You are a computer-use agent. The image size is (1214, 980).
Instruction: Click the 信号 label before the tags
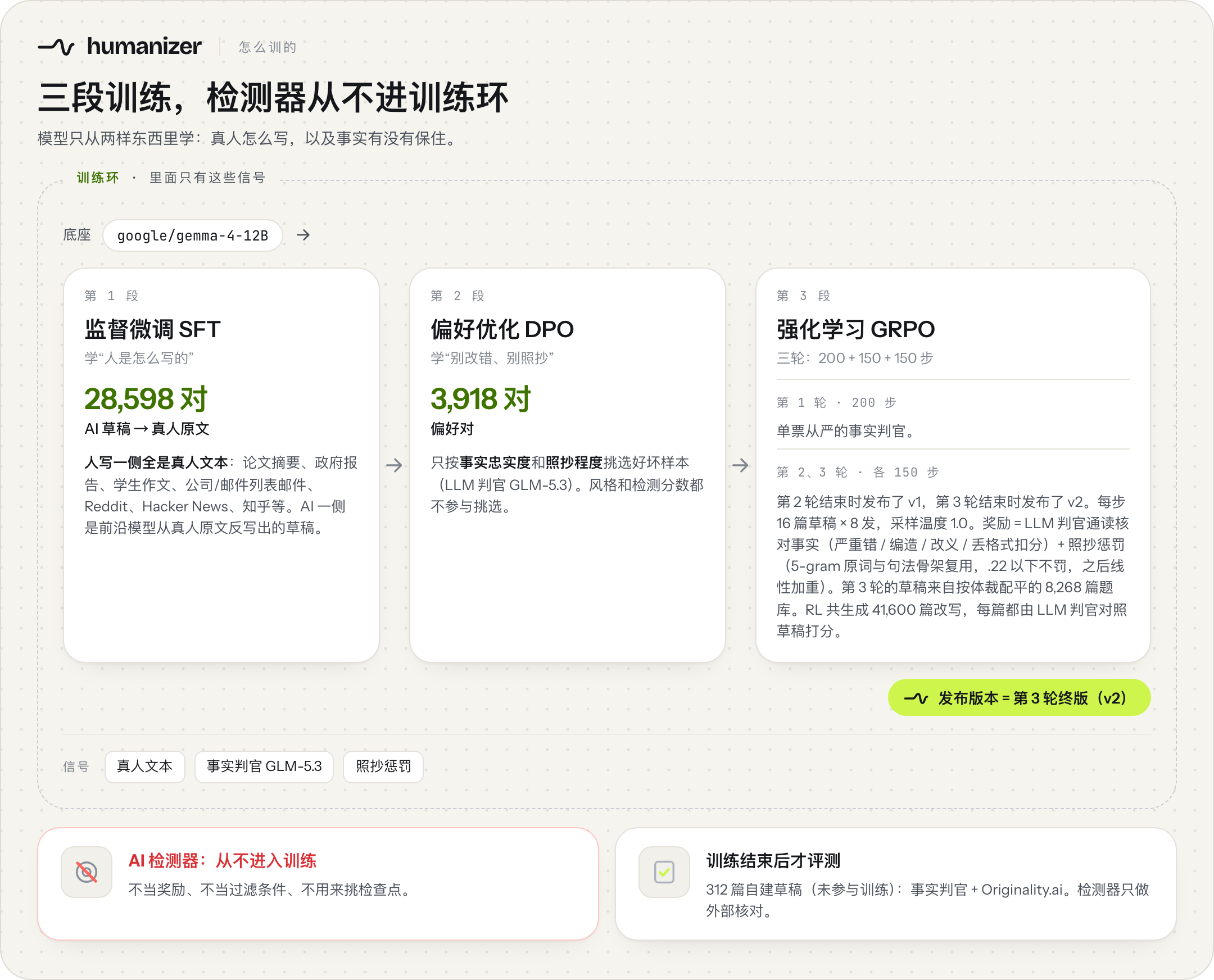pos(76,766)
